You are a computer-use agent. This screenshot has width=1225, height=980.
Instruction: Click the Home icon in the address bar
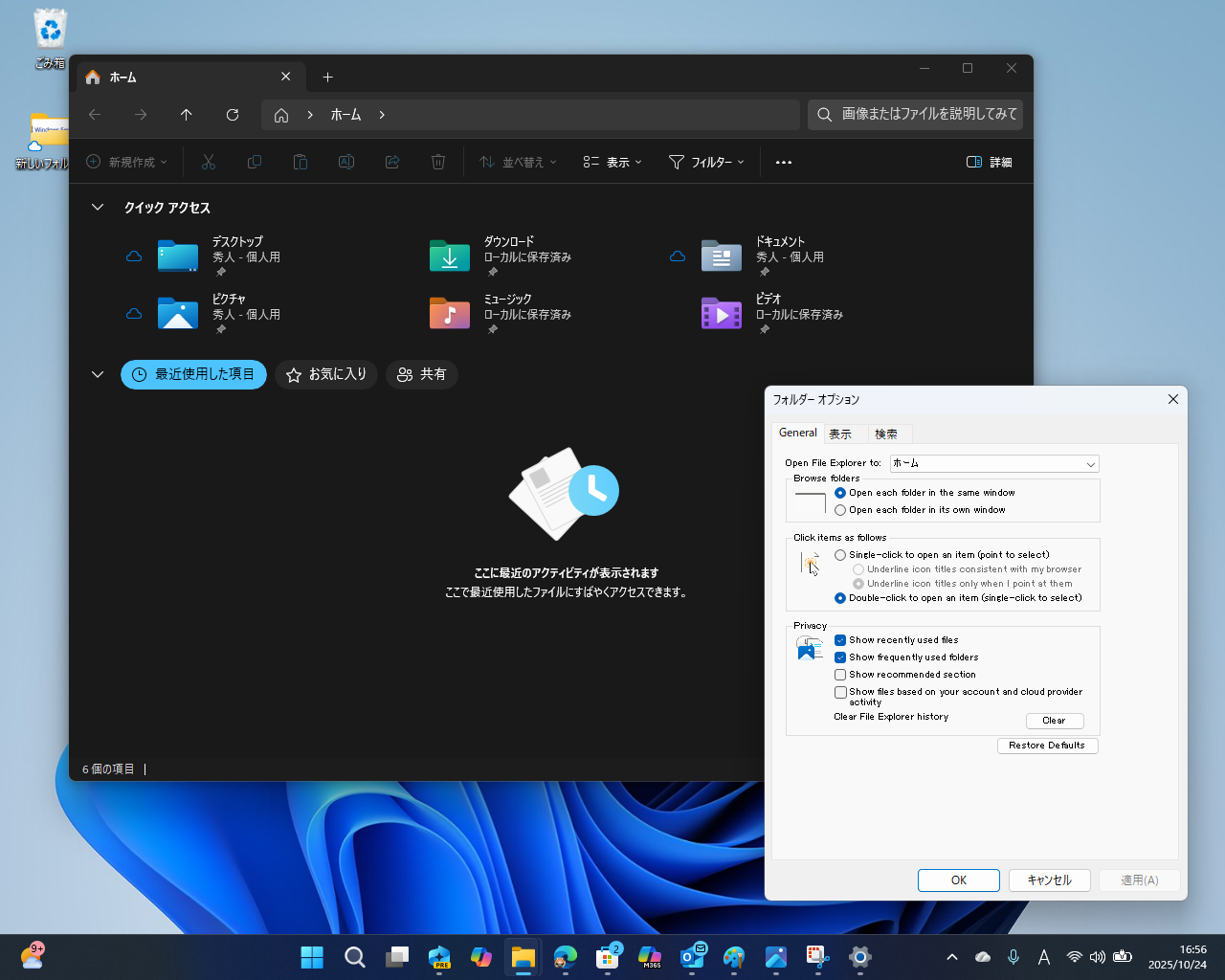click(x=281, y=115)
